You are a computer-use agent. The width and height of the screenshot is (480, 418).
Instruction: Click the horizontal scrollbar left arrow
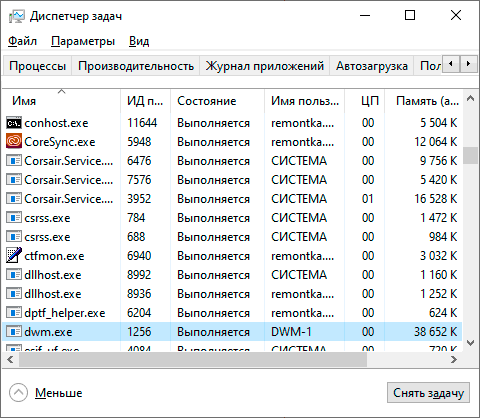(x=10, y=359)
